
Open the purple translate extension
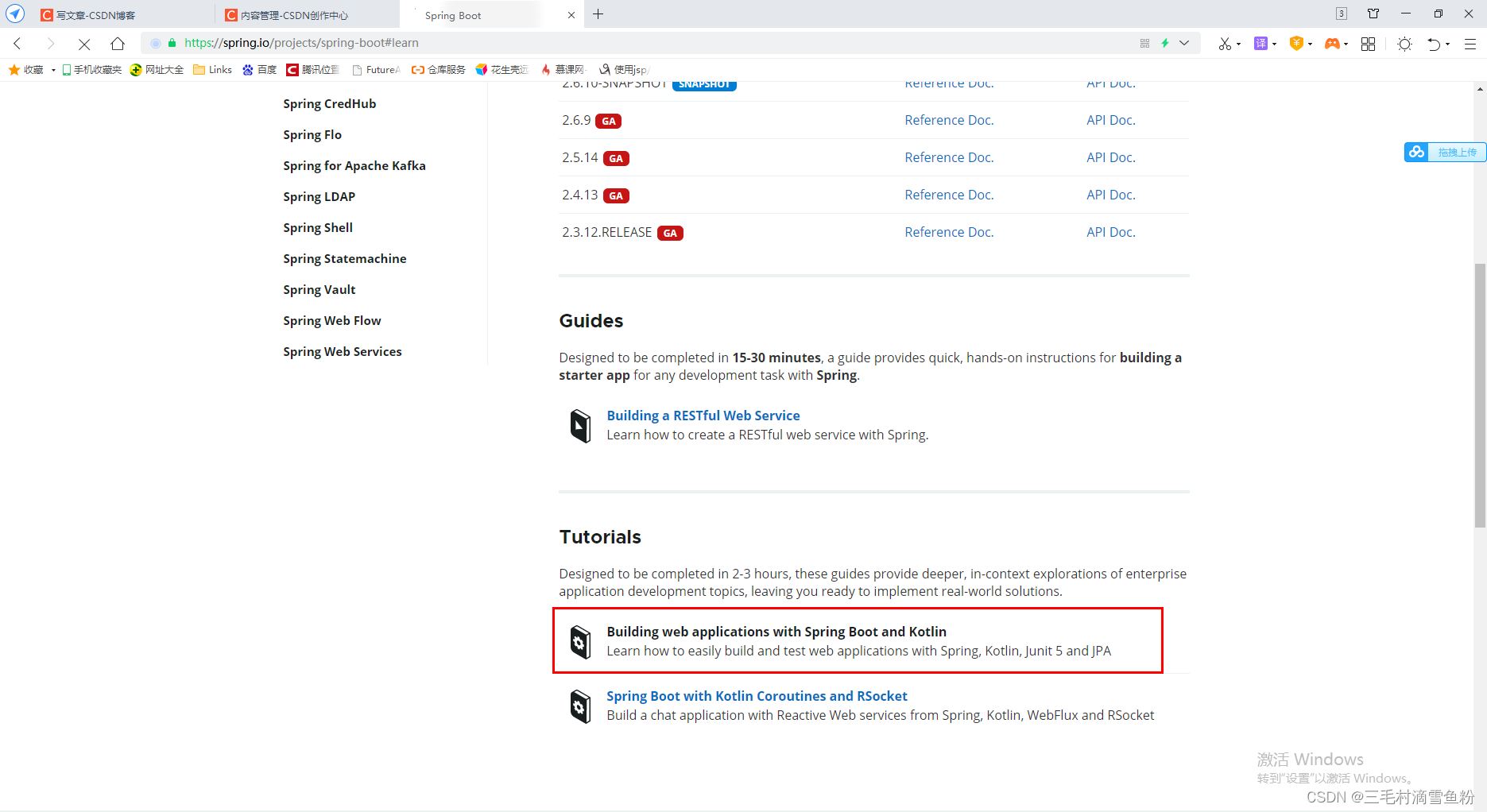tap(1260, 44)
